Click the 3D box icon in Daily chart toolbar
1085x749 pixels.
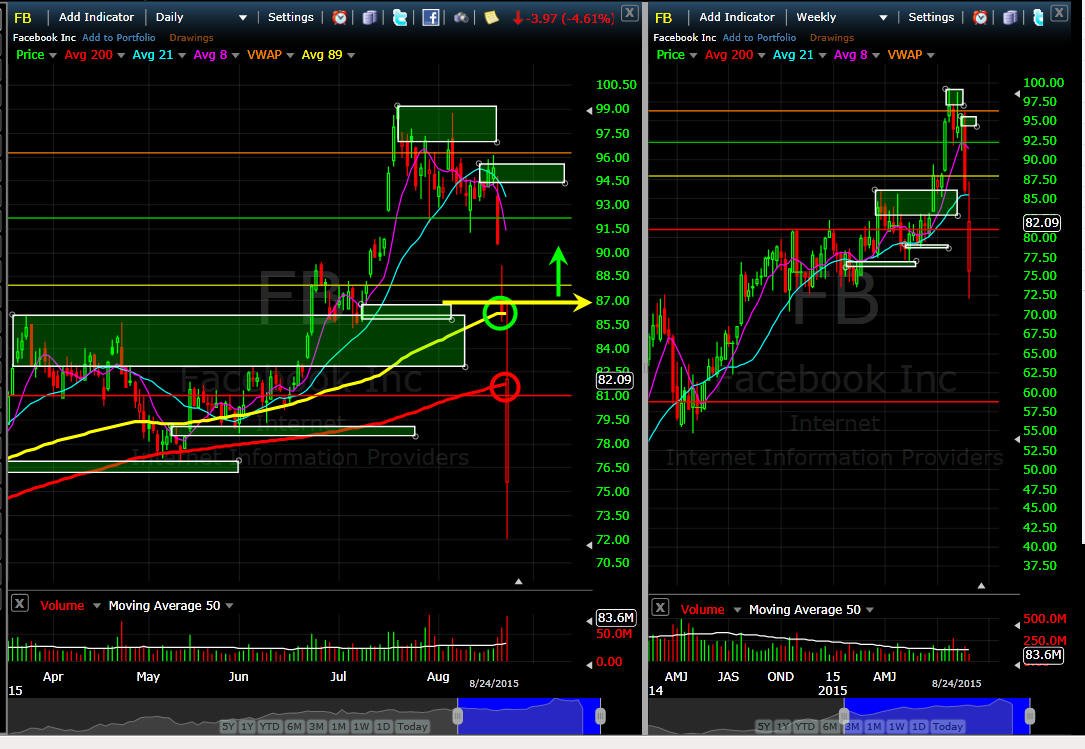pyautogui.click(x=370, y=17)
